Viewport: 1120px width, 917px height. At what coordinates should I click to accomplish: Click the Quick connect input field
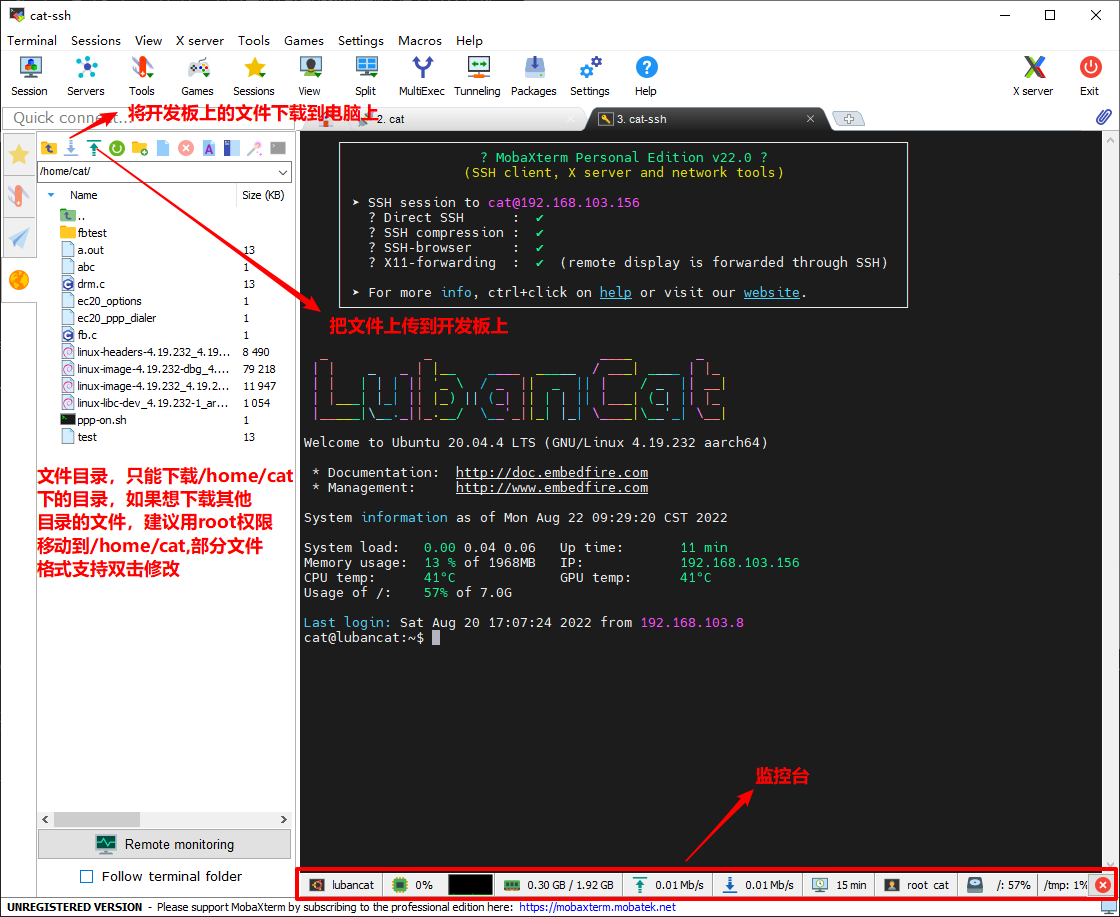point(60,118)
